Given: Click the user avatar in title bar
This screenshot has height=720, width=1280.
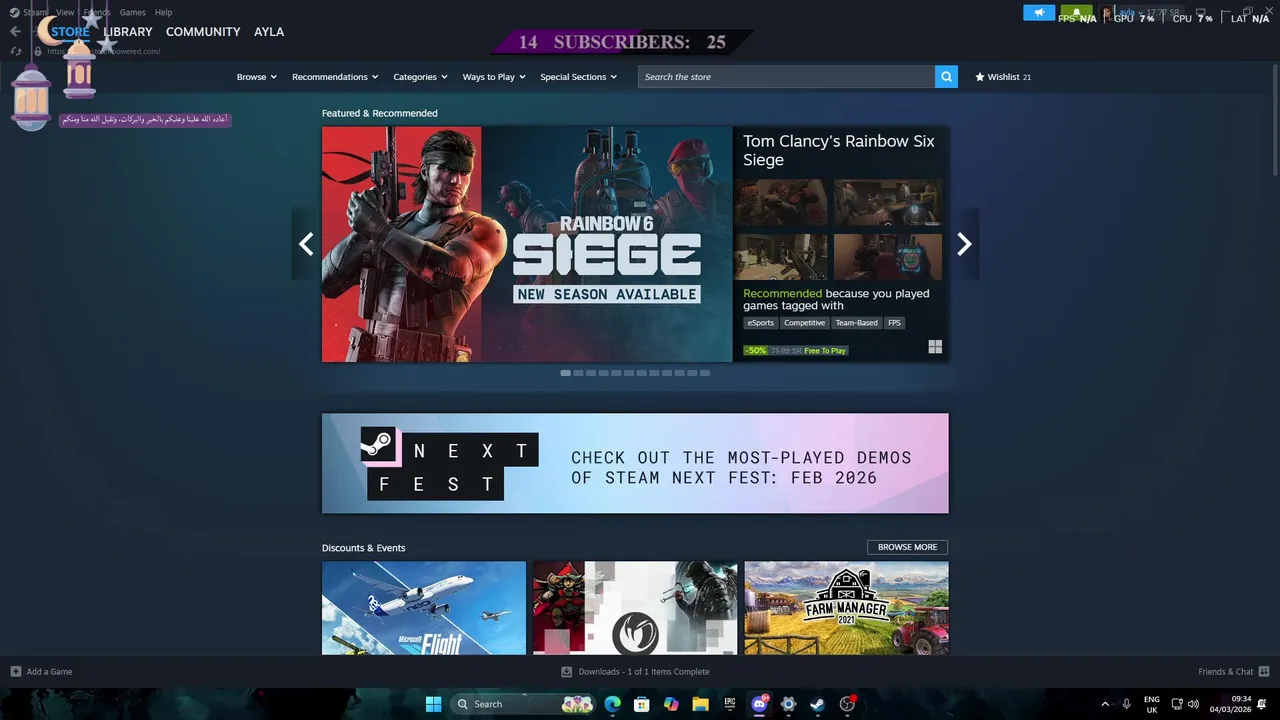Looking at the screenshot, I should tap(1106, 13).
